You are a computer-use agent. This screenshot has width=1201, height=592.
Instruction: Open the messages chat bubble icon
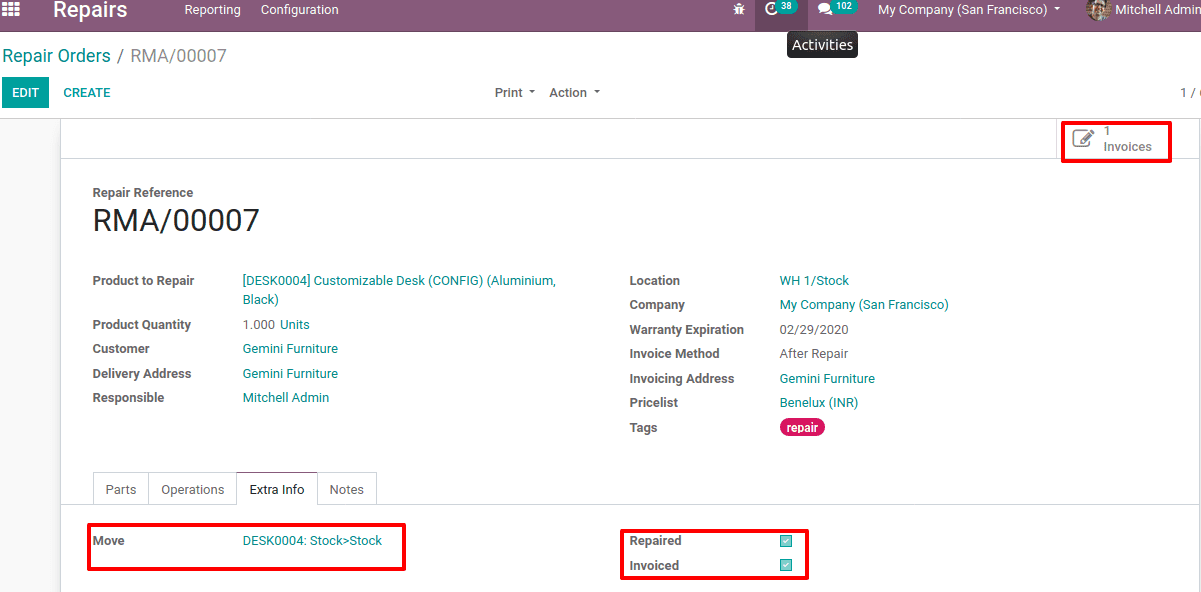pos(825,9)
